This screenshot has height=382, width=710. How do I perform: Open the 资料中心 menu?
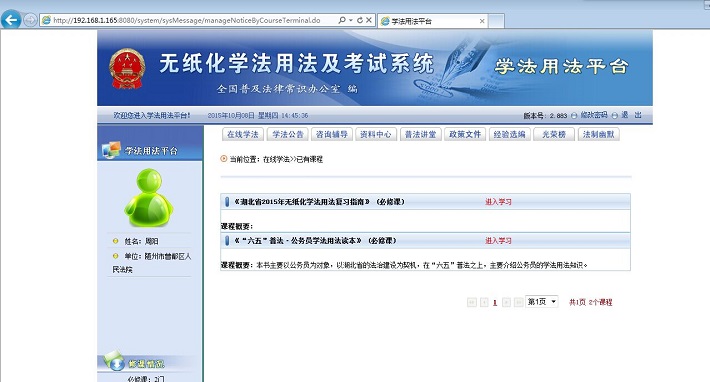pyautogui.click(x=376, y=134)
